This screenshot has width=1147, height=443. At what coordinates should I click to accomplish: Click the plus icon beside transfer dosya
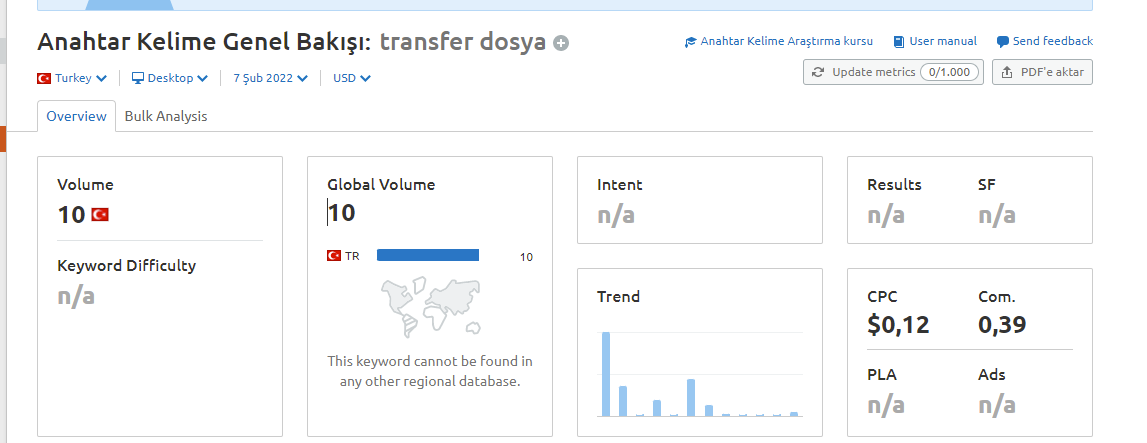pos(561,43)
